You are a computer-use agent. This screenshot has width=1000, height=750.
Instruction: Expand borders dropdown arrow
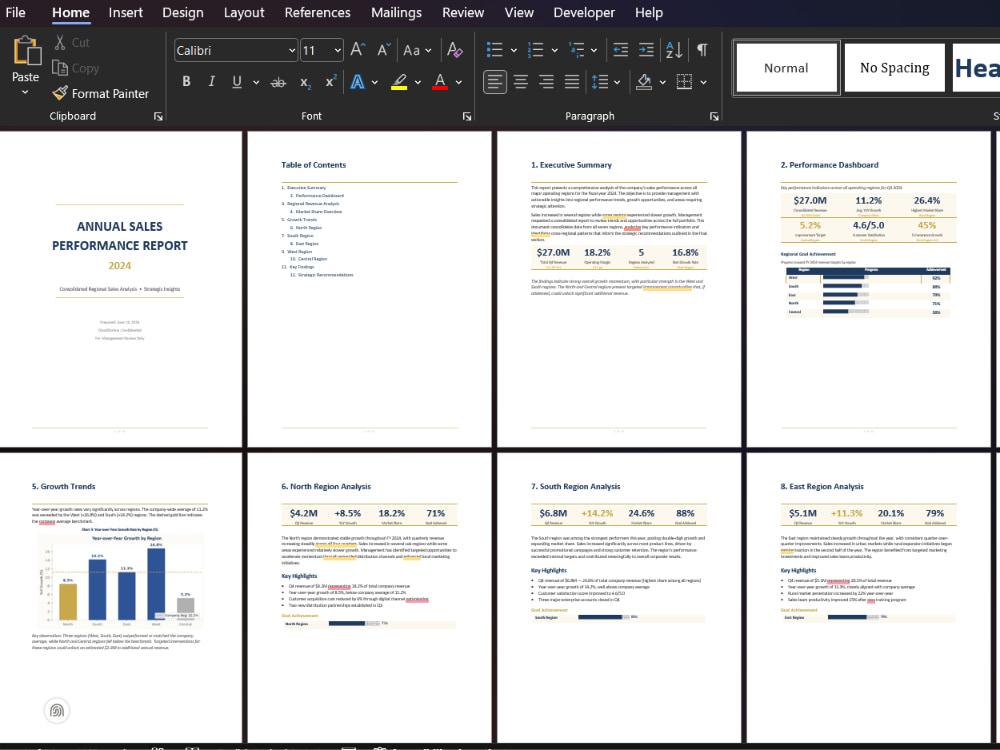[703, 82]
